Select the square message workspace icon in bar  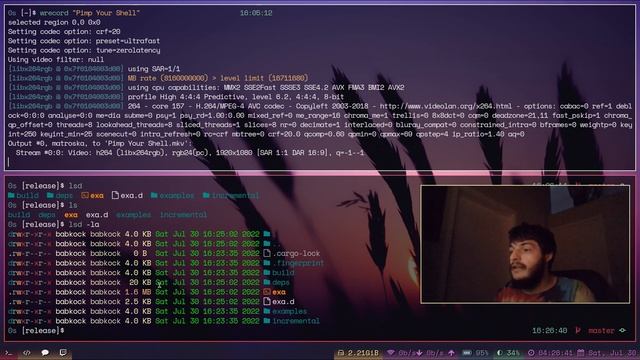click(63, 352)
